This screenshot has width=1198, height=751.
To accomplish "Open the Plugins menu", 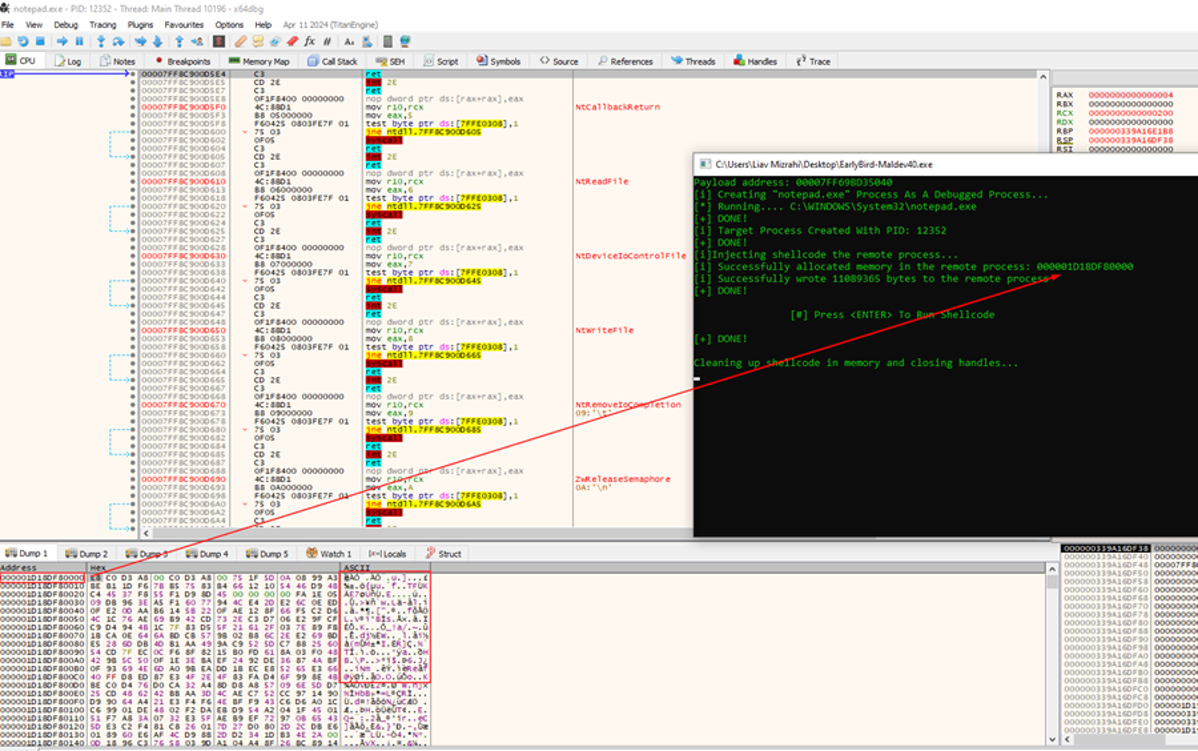I will (140, 24).
